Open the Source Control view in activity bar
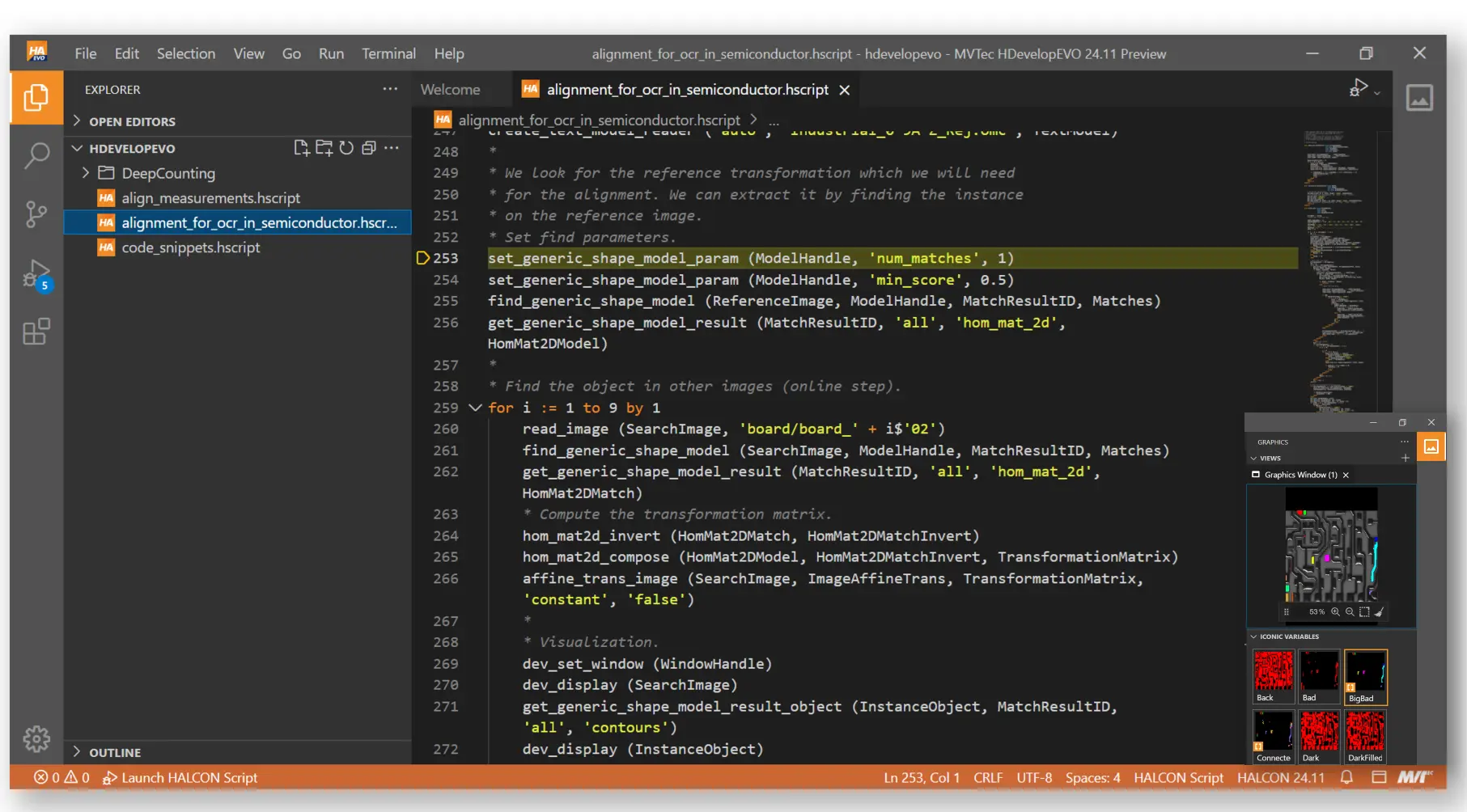 36,214
